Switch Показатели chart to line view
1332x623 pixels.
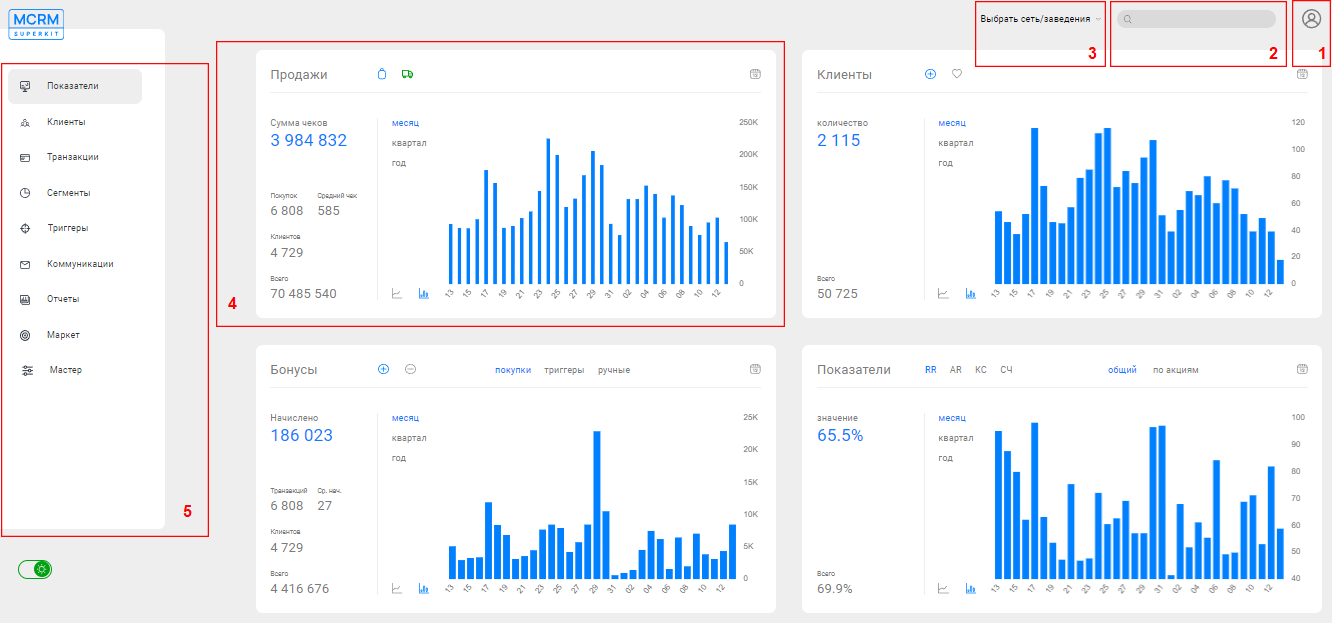coord(943,589)
